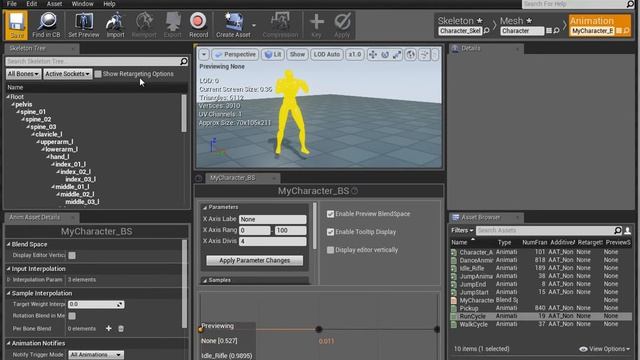Screen dimensions: 640x360
Task: Click blend space sample point near 0.011
Action: coord(319,329)
